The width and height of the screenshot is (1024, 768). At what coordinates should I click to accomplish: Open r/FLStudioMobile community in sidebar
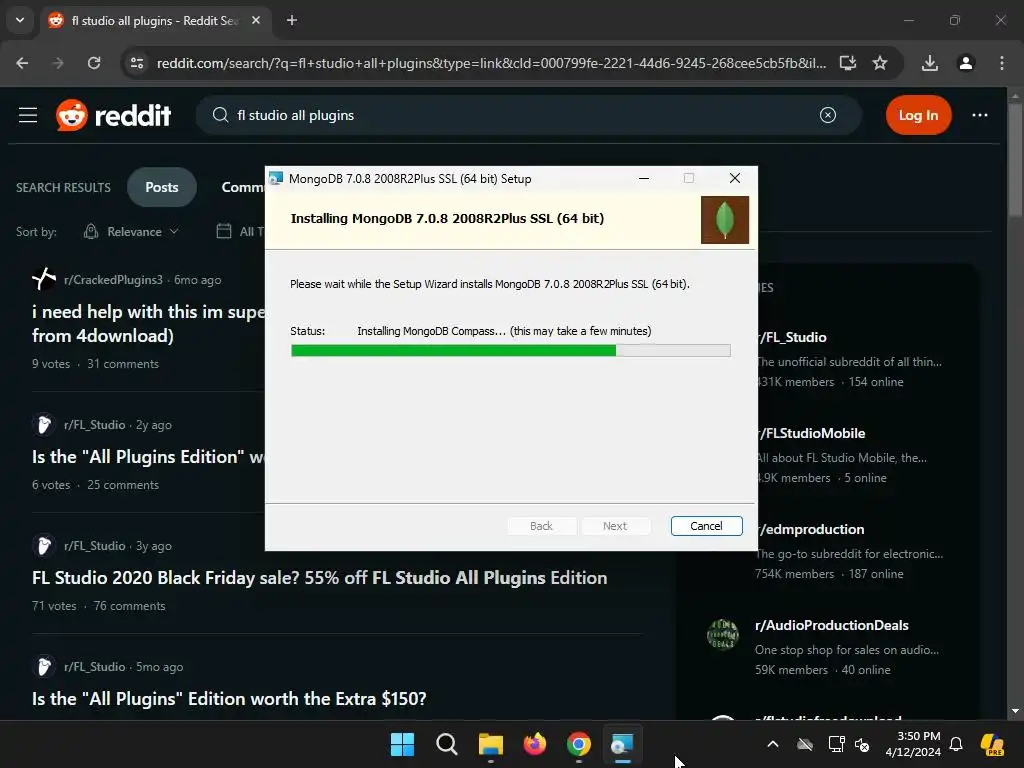812,434
